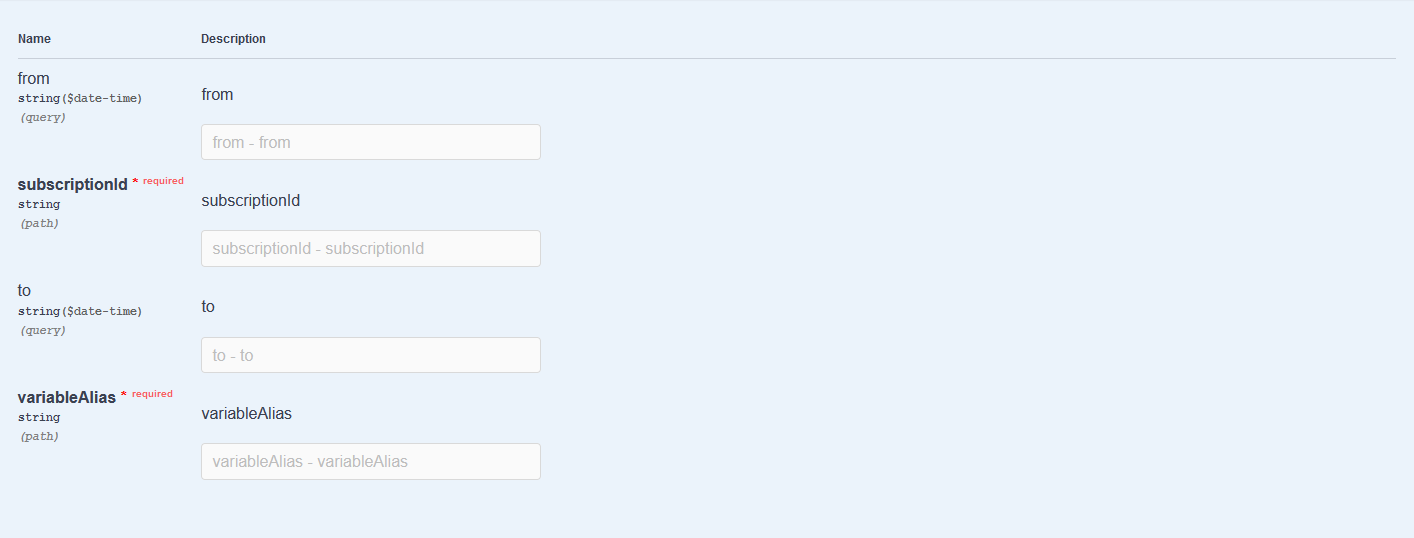
Task: Click the 'from' description text above its field
Action: (x=217, y=94)
